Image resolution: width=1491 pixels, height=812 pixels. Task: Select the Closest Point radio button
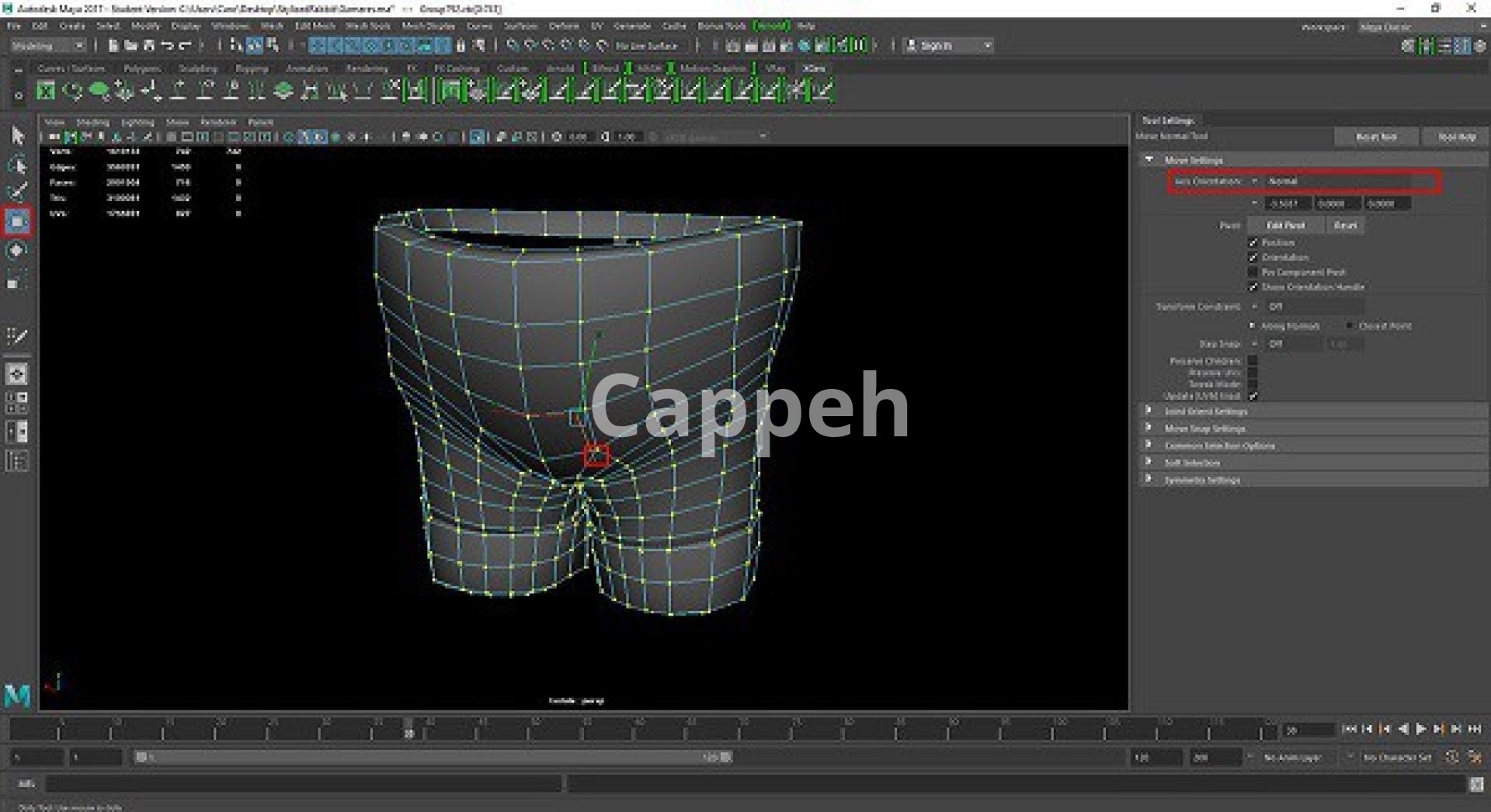coord(1350,326)
